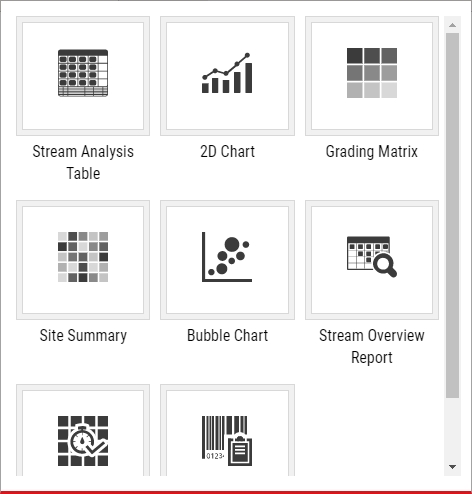This screenshot has height=494, width=472.
Task: Select the stopwatch grid icon tile
Action: [x=83, y=441]
